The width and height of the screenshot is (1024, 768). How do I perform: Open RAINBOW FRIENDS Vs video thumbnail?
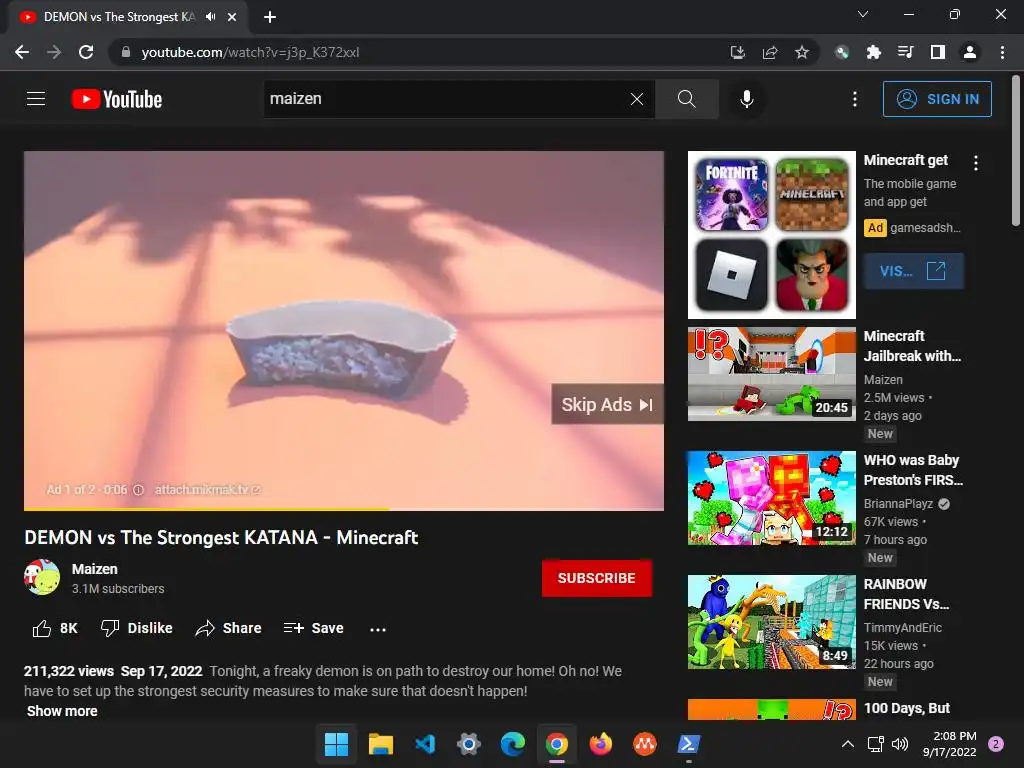tap(771, 622)
